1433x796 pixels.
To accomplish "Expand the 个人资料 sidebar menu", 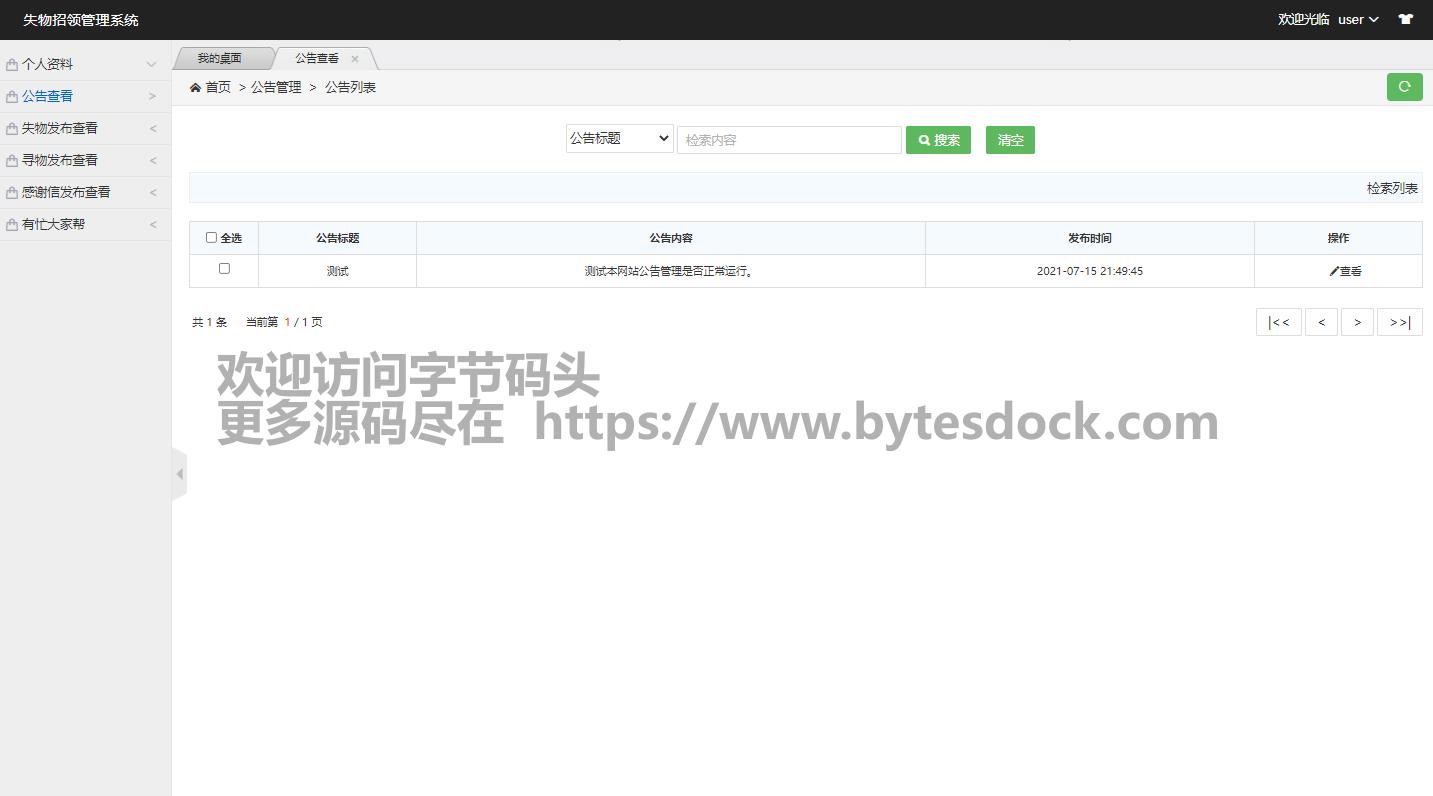I will (x=85, y=64).
